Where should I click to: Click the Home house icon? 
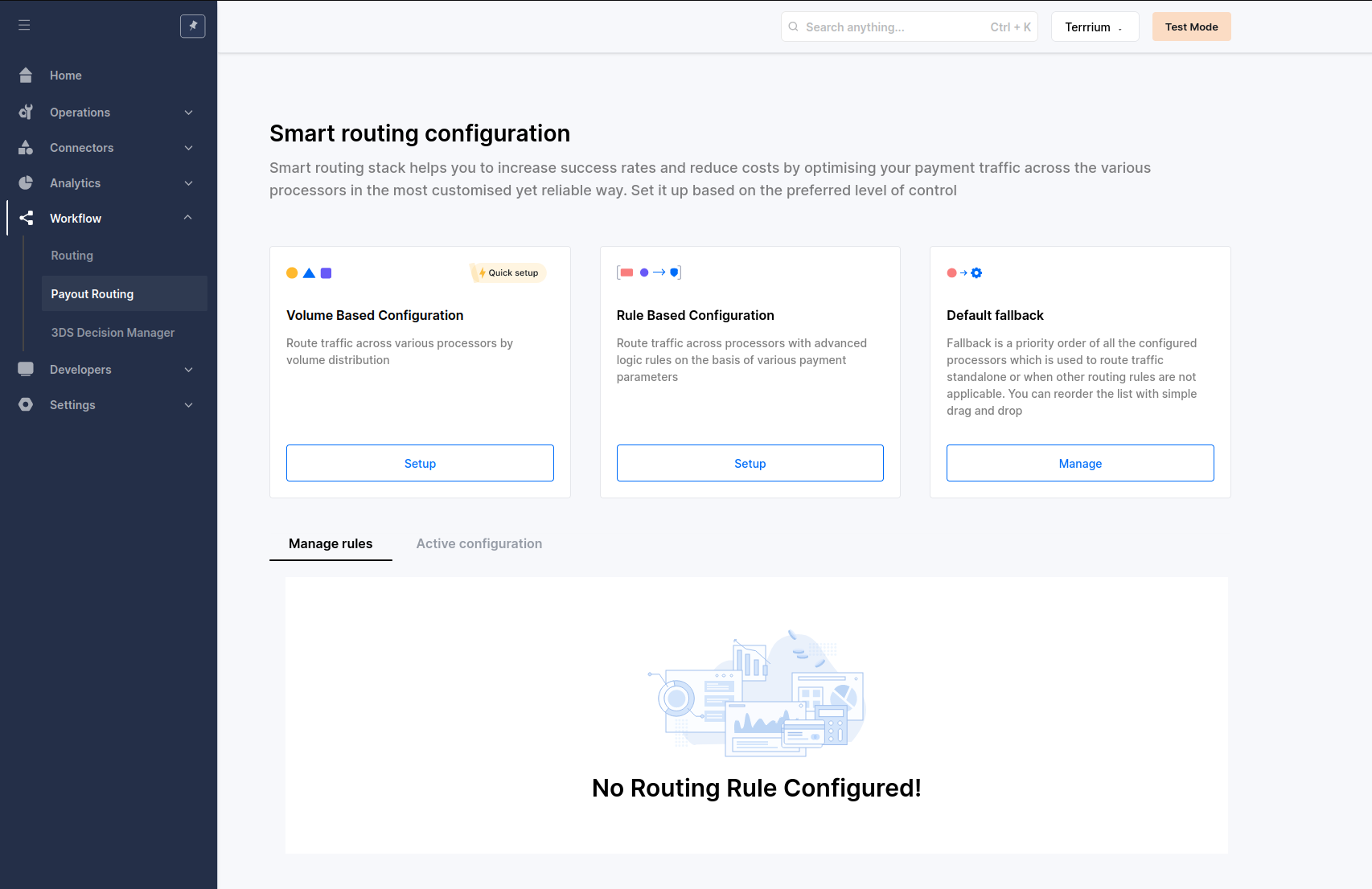pyautogui.click(x=26, y=76)
